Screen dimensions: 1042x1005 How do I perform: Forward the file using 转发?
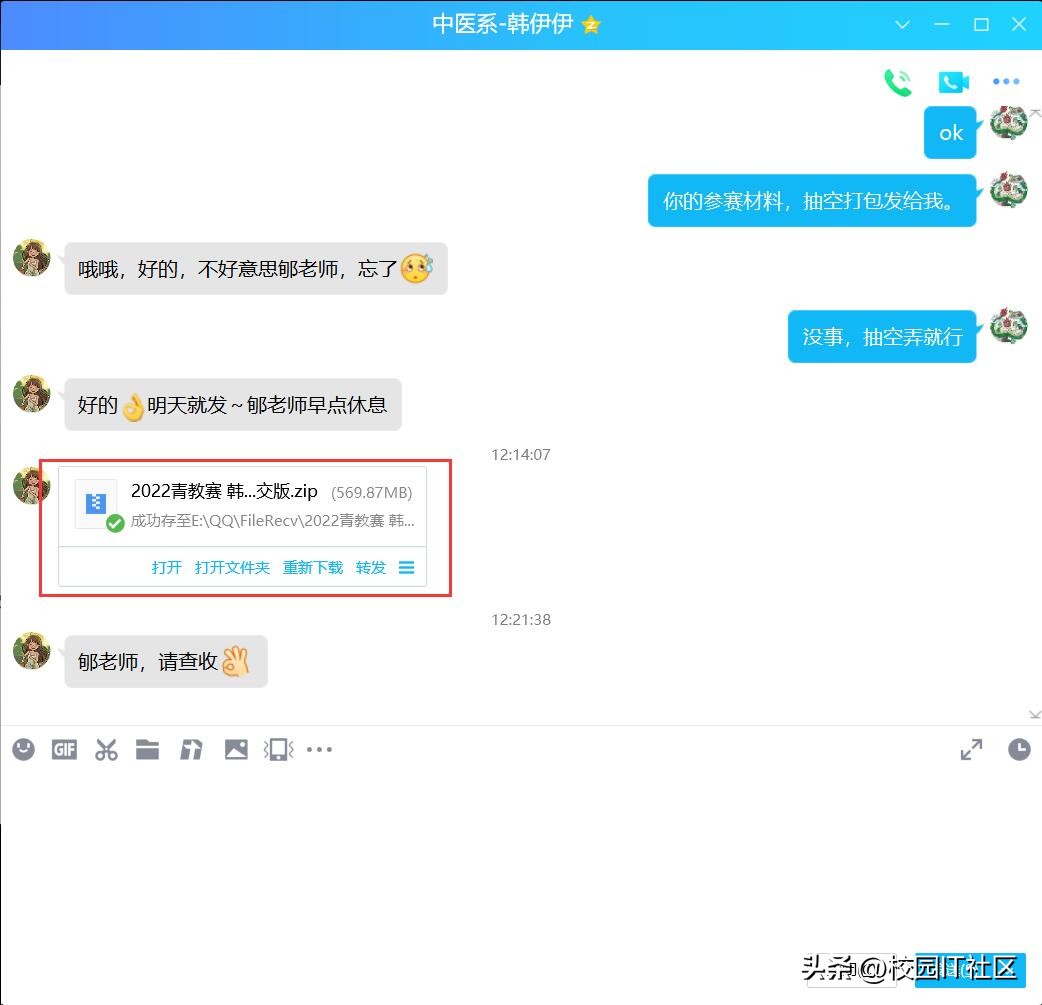[x=370, y=567]
